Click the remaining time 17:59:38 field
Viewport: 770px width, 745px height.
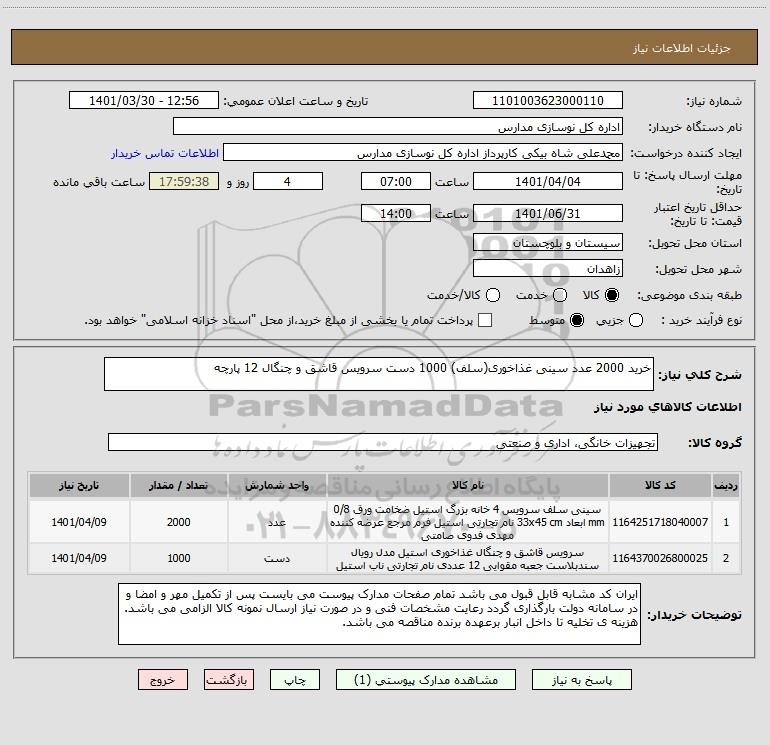coord(184,181)
